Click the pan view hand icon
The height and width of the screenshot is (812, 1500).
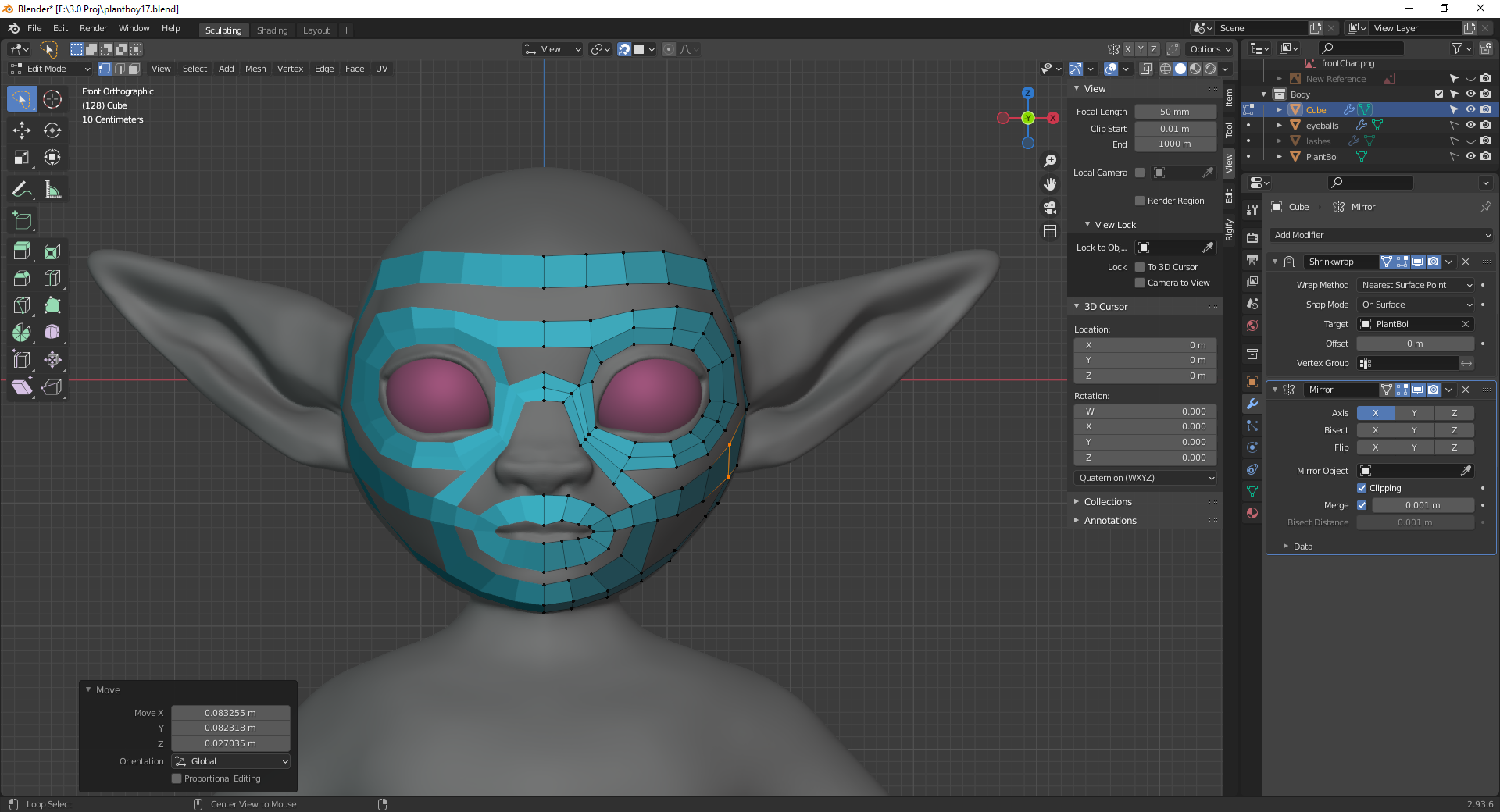point(1050,184)
